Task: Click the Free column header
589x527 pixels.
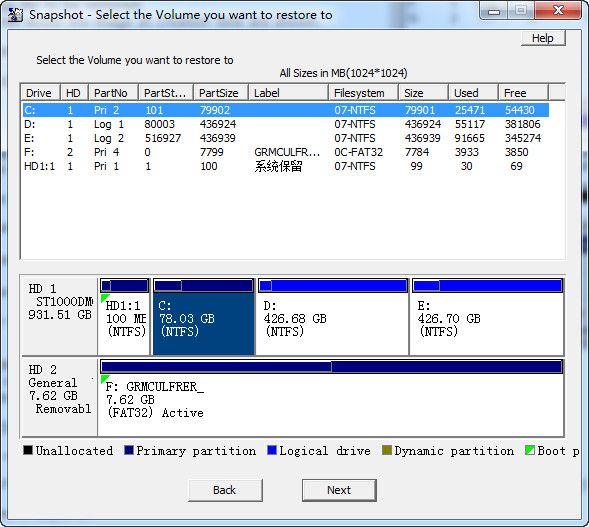Action: [523, 93]
